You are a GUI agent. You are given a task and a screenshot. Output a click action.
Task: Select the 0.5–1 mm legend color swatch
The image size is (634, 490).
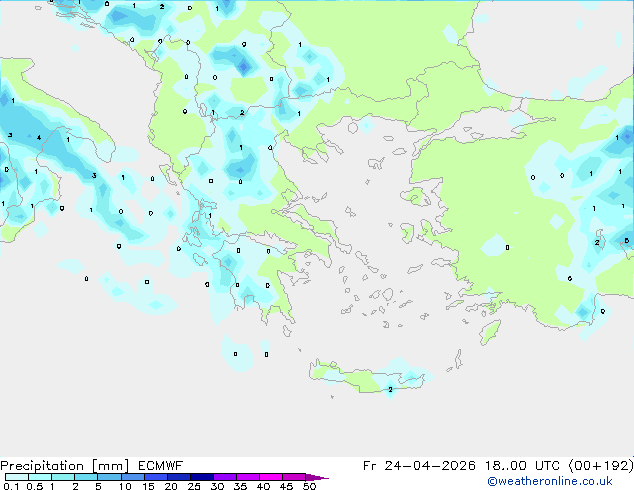40,477
